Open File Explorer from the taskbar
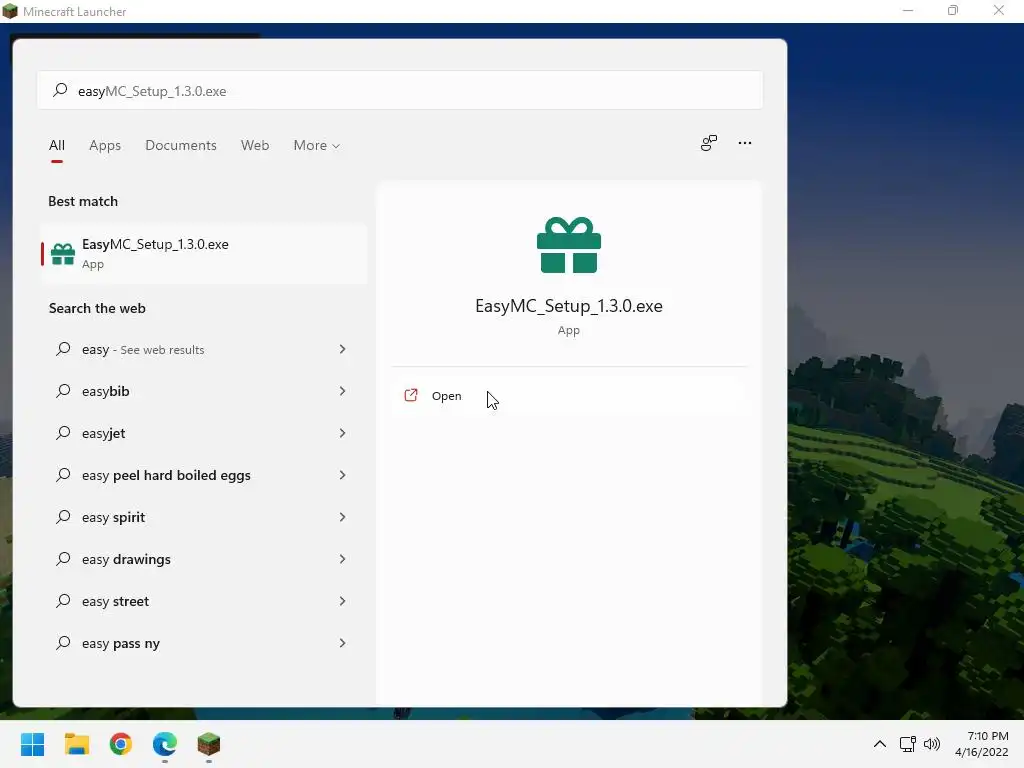This screenshot has width=1024, height=768. click(77, 744)
